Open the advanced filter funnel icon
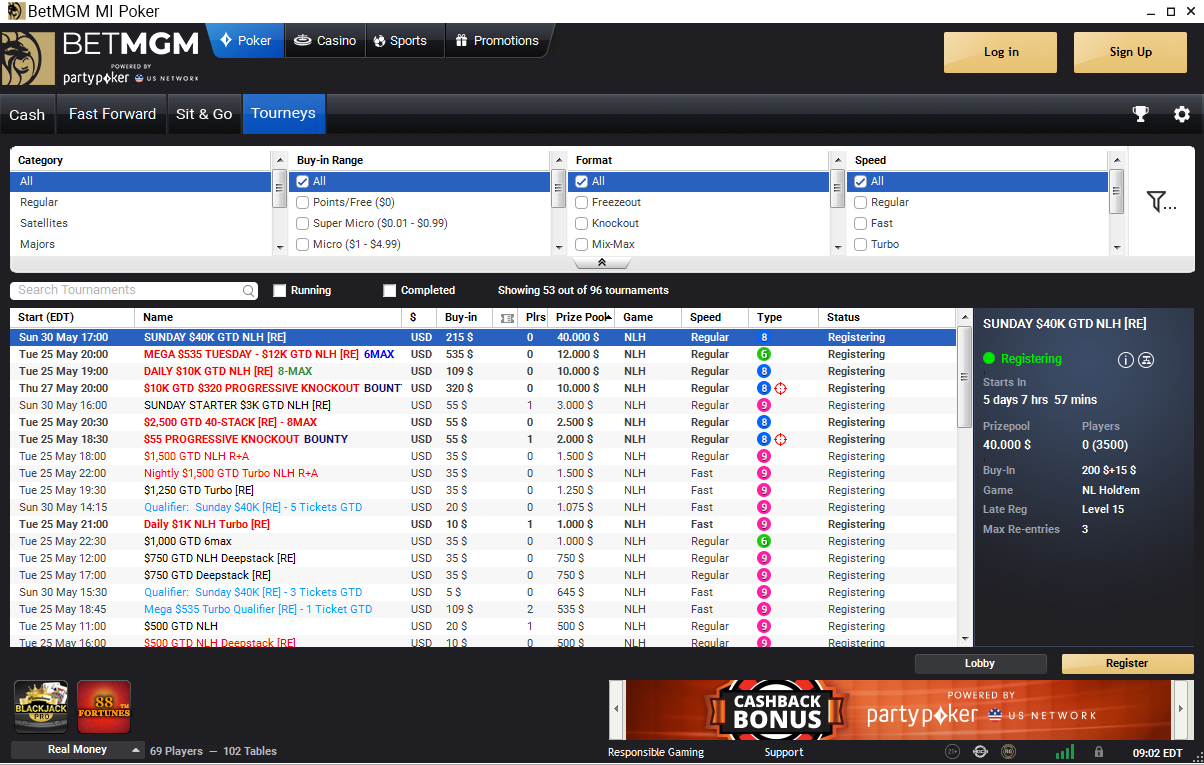The height and width of the screenshot is (765, 1204). 1161,202
